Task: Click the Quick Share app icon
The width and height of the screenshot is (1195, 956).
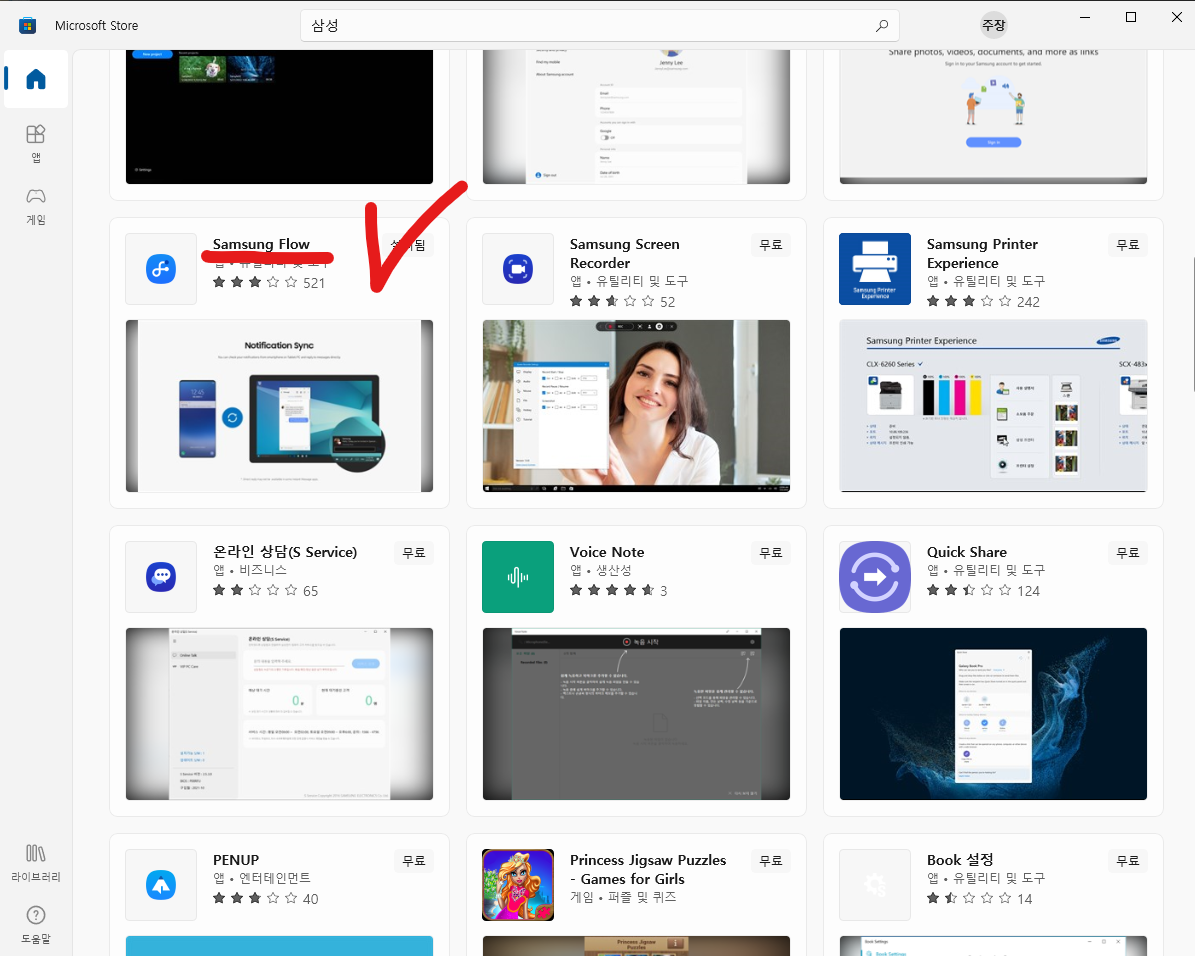Action: click(875, 577)
